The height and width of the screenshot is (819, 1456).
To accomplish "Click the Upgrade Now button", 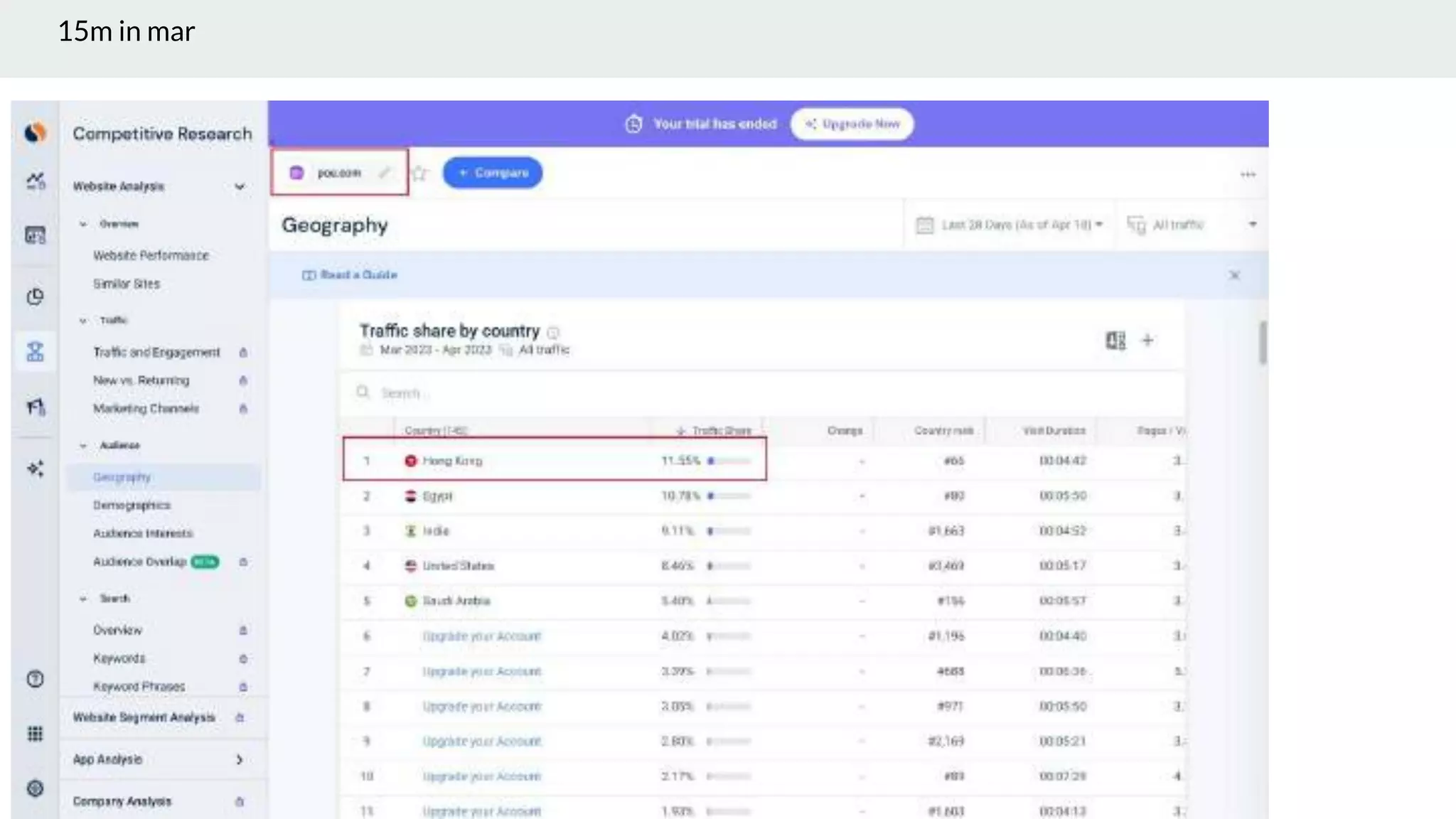I will [x=852, y=124].
